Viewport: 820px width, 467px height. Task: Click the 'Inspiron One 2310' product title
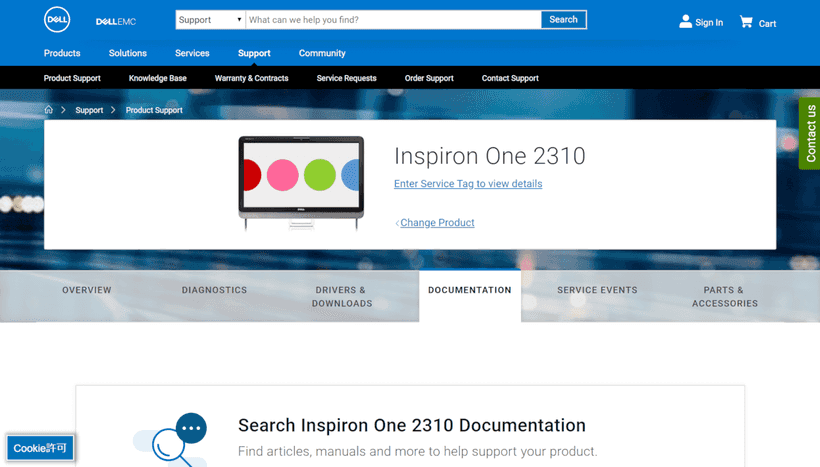(x=489, y=156)
